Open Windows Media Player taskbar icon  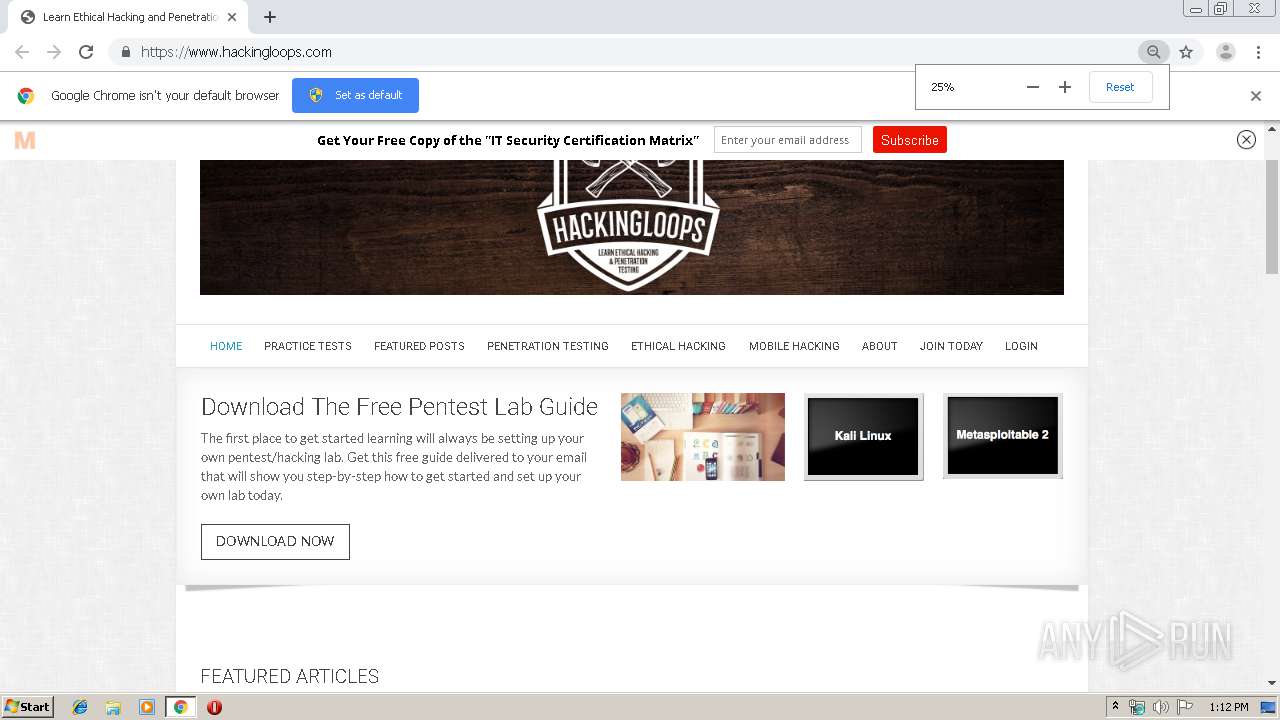(146, 707)
